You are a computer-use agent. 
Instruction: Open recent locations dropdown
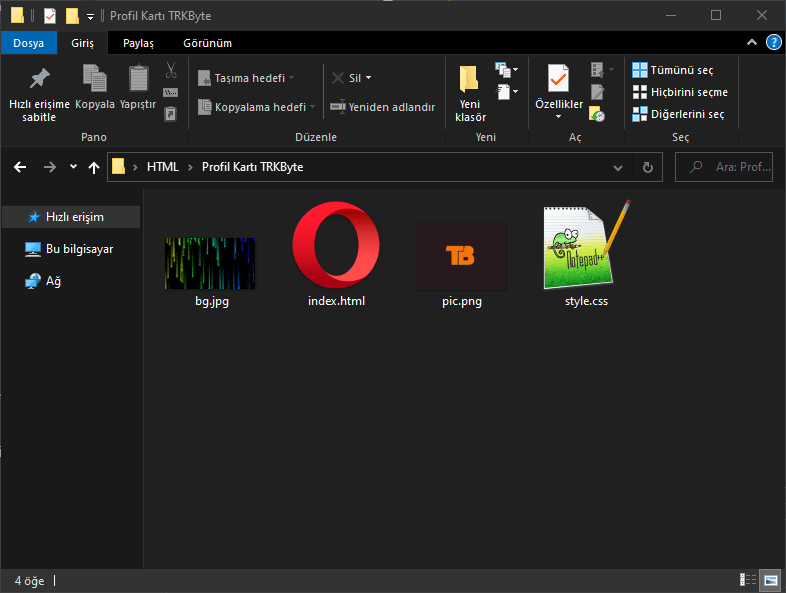tap(73, 167)
